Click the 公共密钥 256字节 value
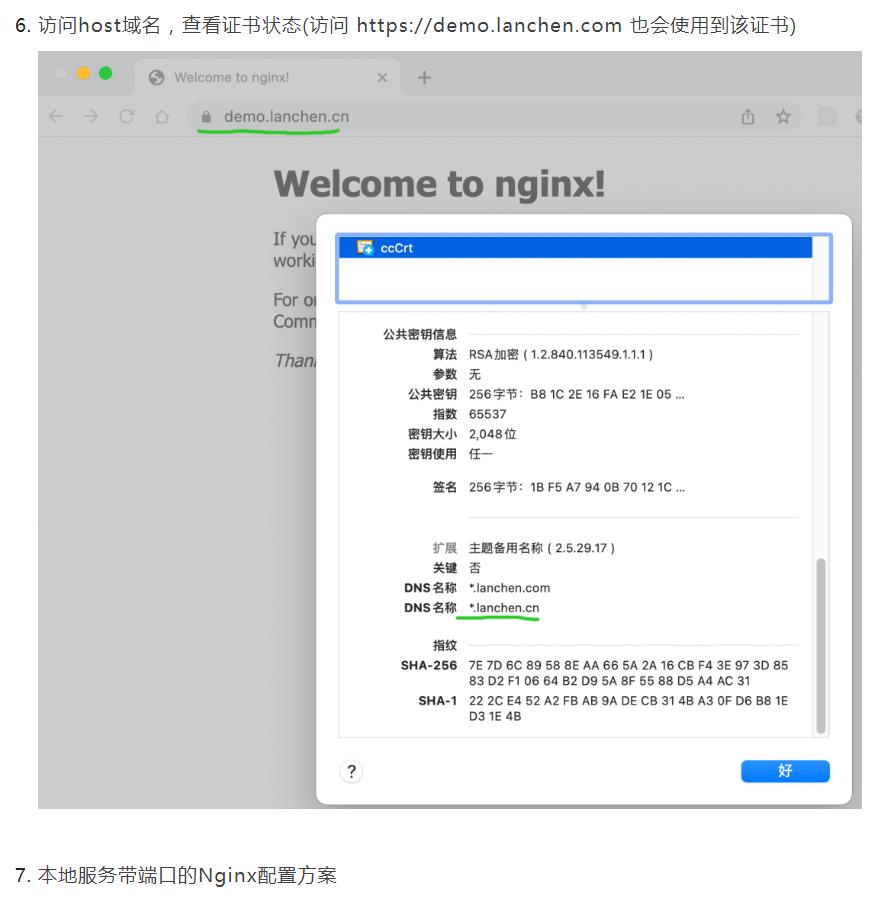Image resolution: width=872 pixels, height=899 pixels. (x=577, y=394)
